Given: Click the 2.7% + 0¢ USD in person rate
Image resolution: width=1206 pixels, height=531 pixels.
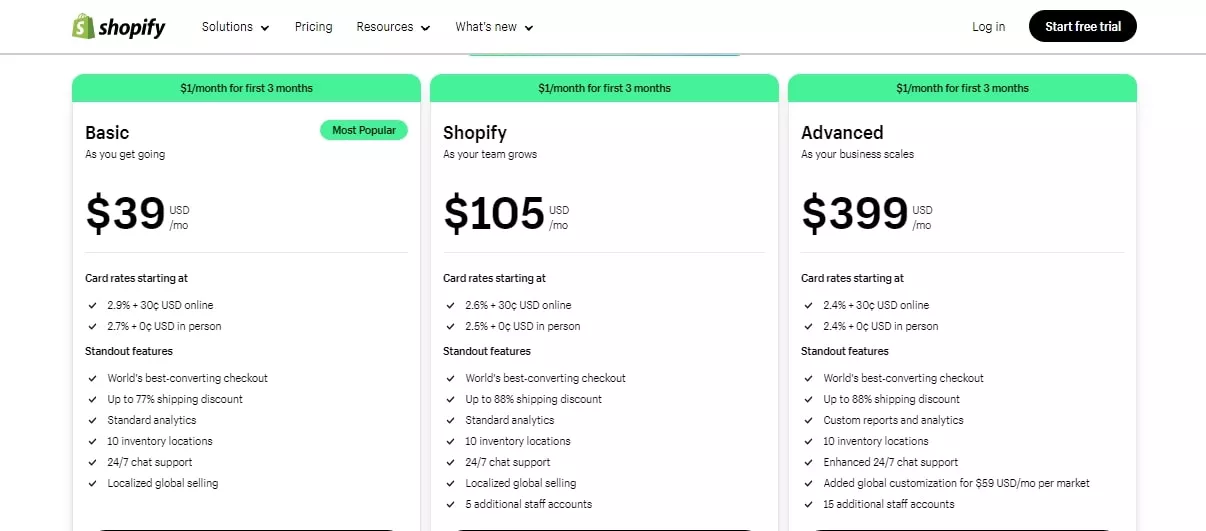Looking at the screenshot, I should 164,326.
